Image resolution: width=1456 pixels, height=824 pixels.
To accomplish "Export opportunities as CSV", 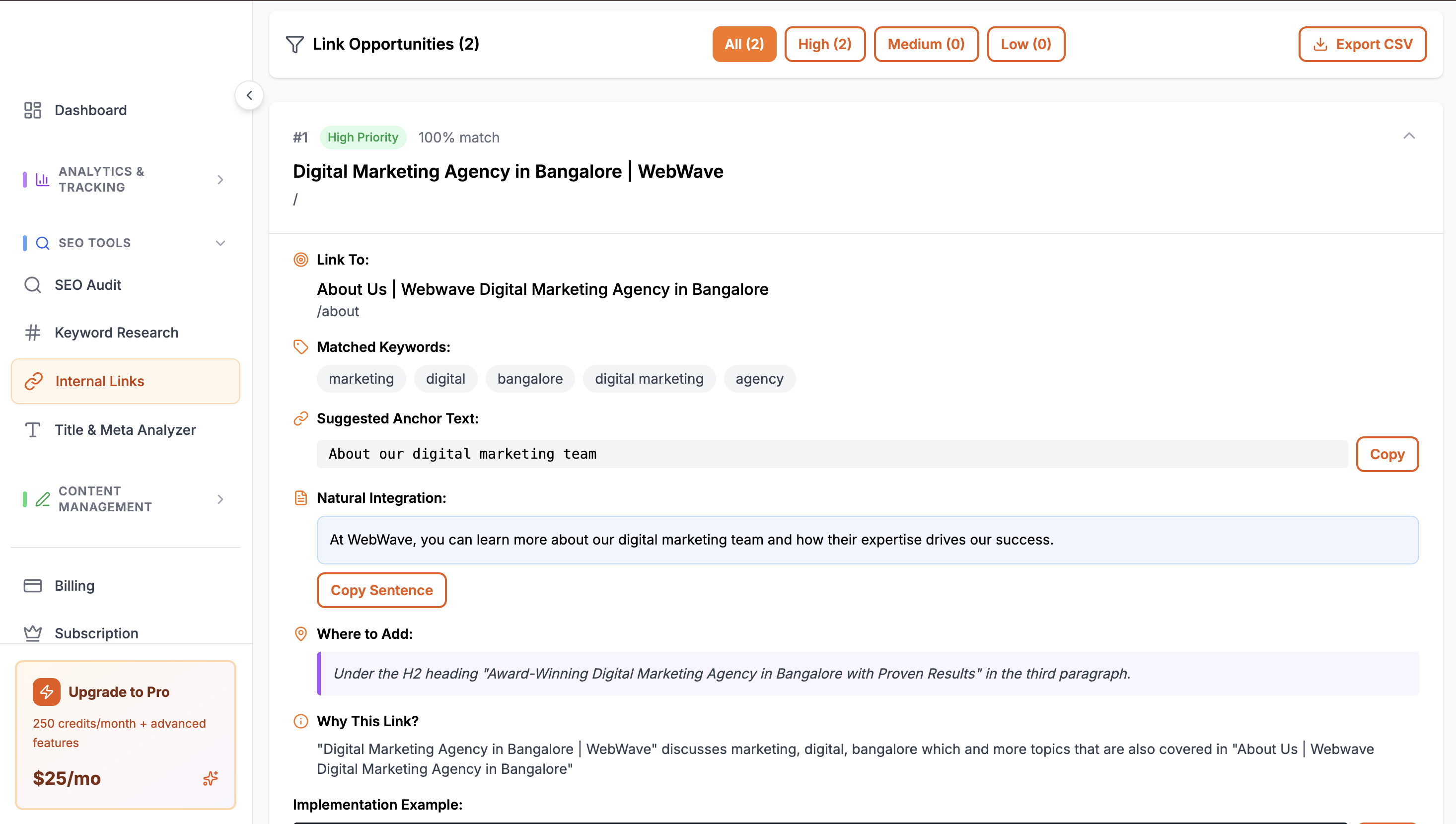I will (1362, 44).
